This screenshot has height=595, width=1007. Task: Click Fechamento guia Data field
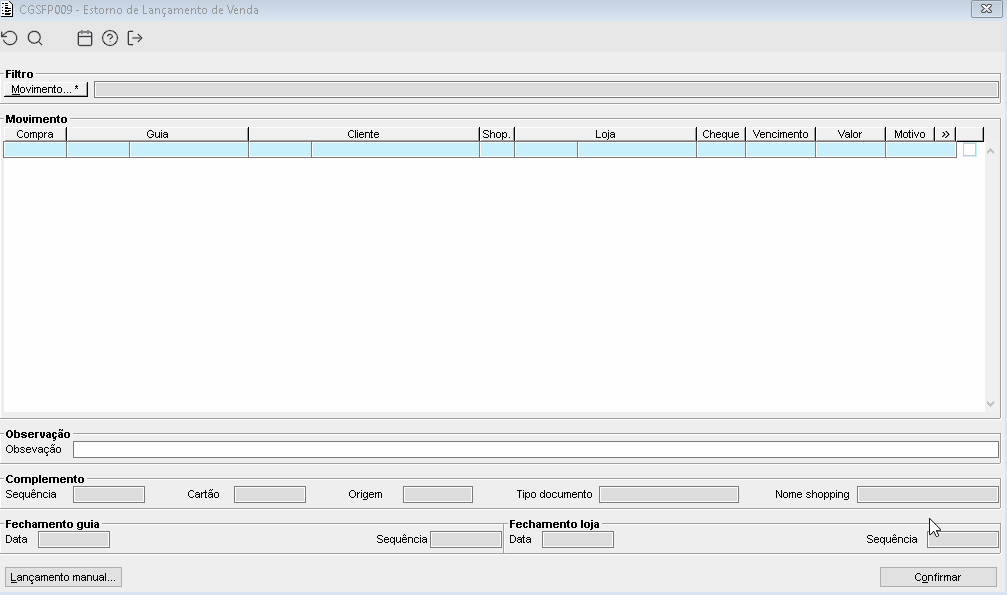(74, 539)
